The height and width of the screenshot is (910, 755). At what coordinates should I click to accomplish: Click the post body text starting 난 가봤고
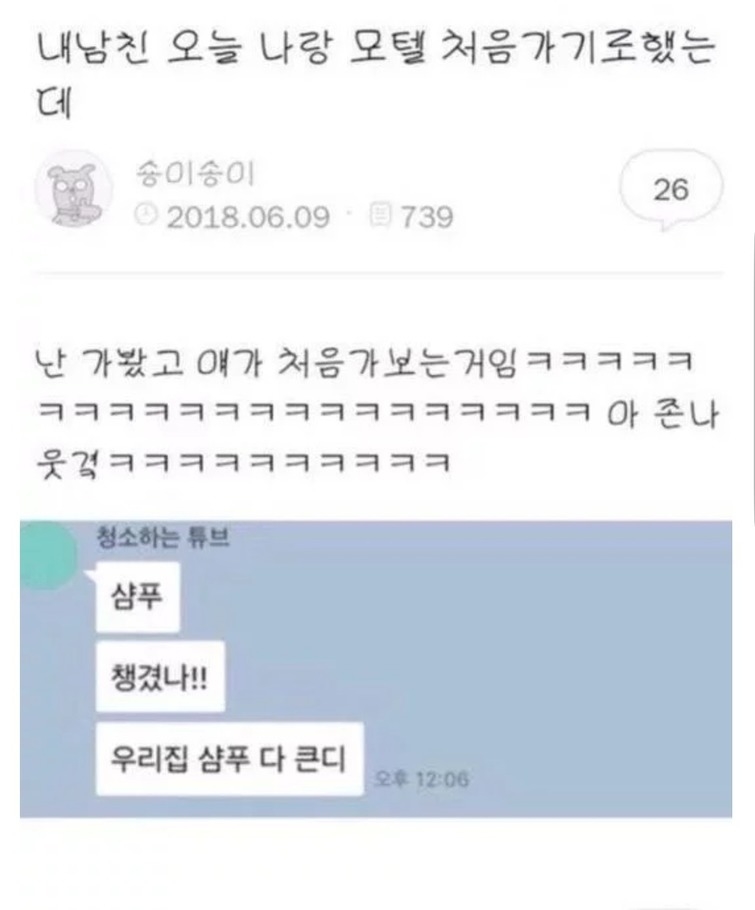[376, 413]
